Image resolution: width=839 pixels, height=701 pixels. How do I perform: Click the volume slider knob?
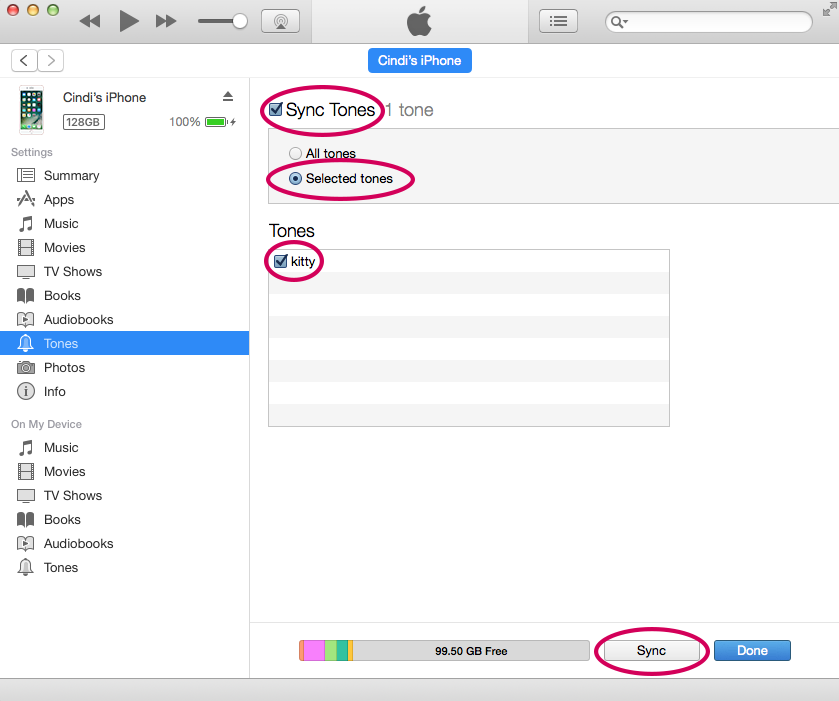click(240, 21)
